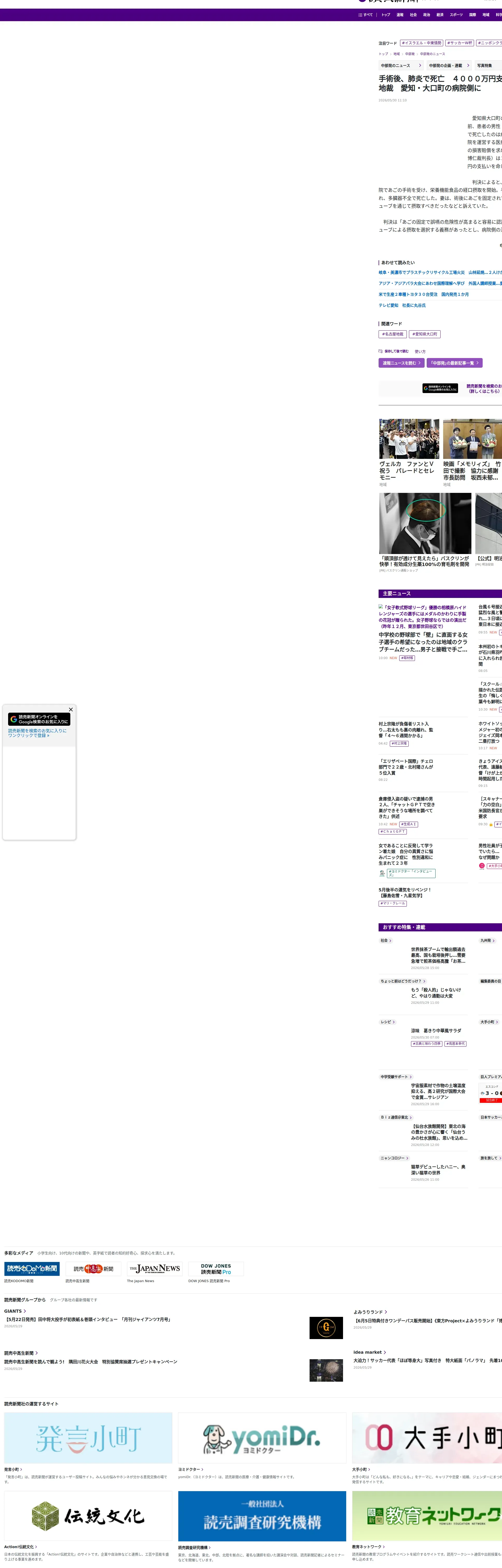
Task: Go to トップ in the navigation bar
Action: [386, 15]
